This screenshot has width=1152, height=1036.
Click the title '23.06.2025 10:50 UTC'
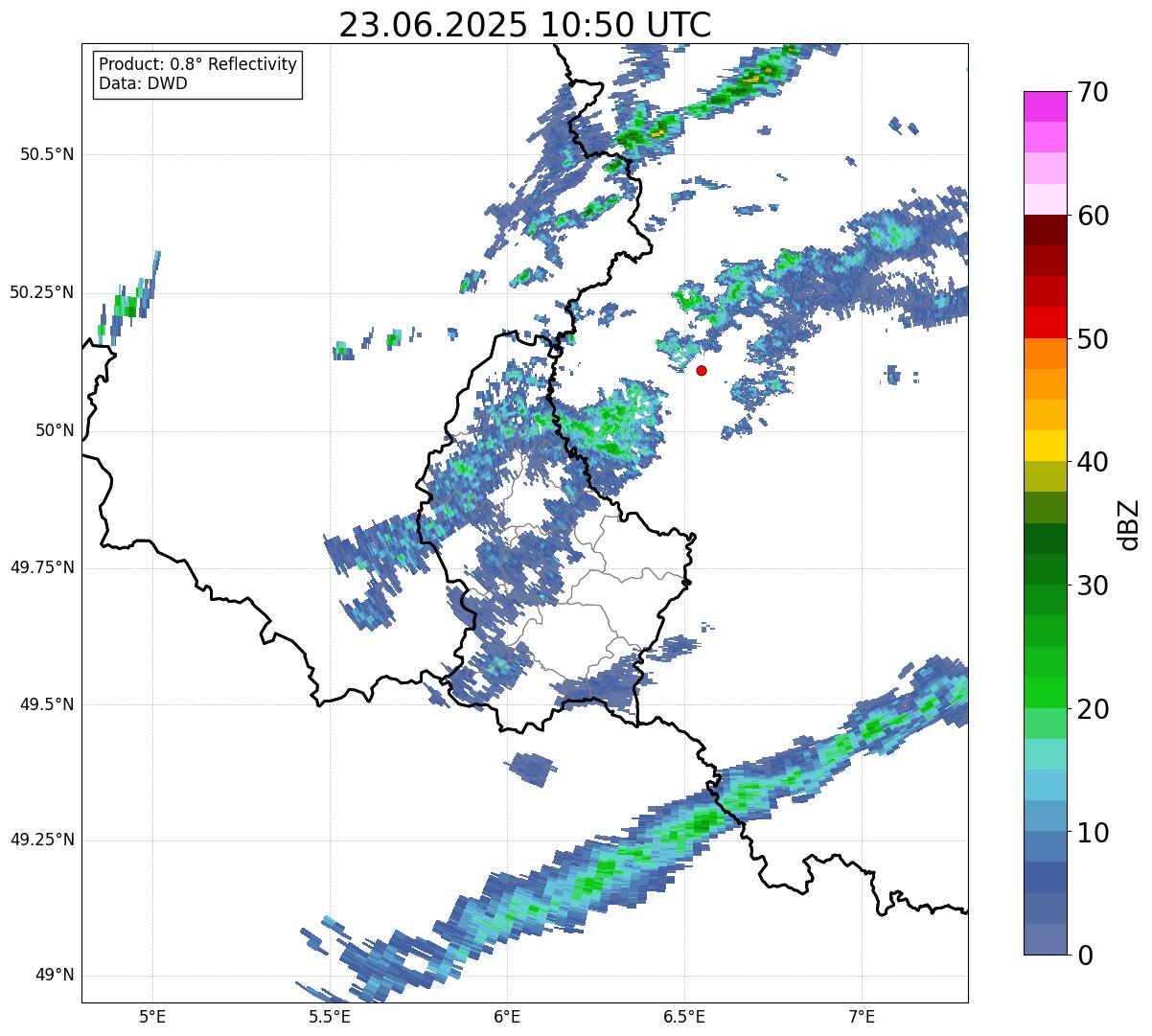point(525,24)
